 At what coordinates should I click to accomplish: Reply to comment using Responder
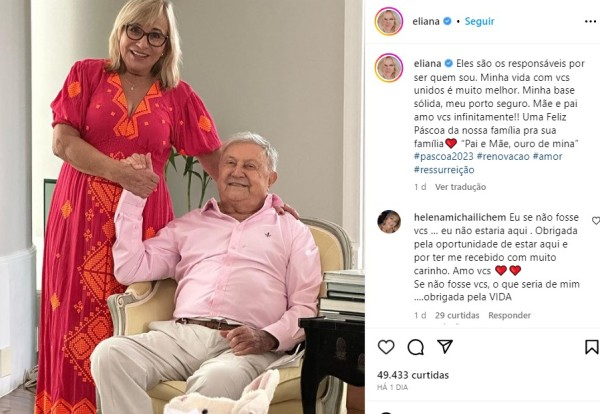(509, 315)
